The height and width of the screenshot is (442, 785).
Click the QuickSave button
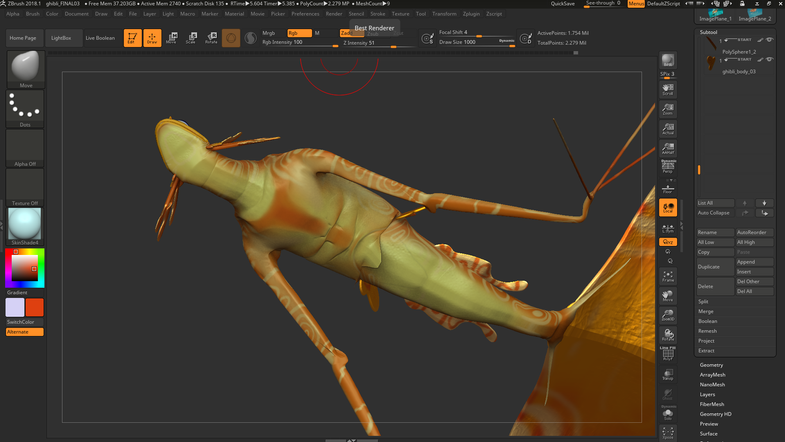tap(563, 4)
